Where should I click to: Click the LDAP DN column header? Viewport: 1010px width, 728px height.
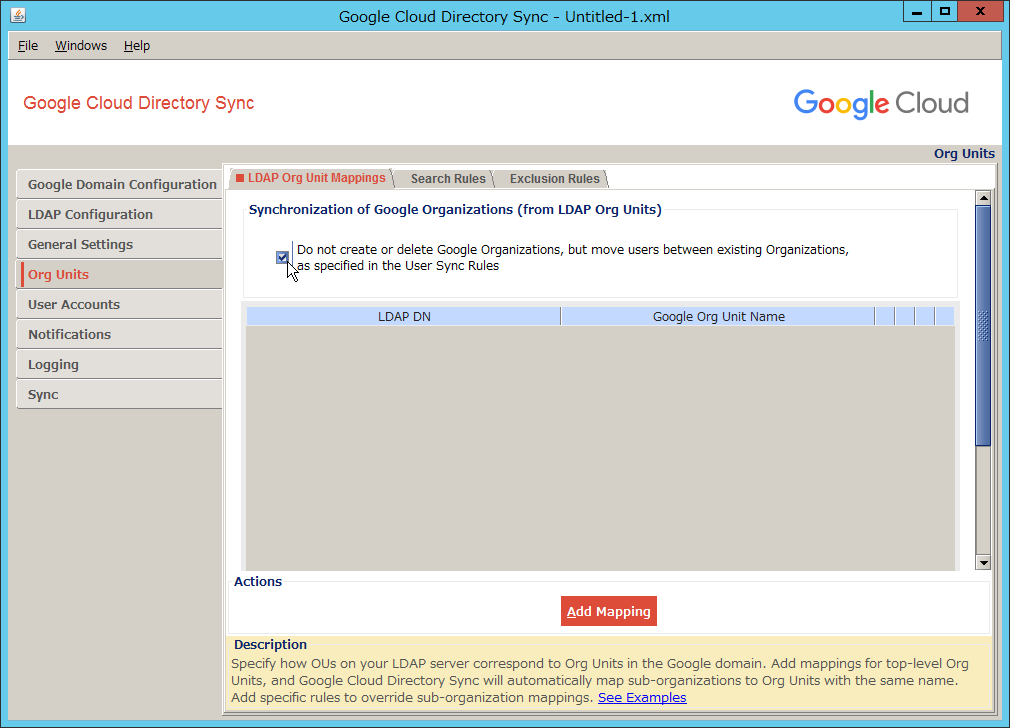[404, 316]
